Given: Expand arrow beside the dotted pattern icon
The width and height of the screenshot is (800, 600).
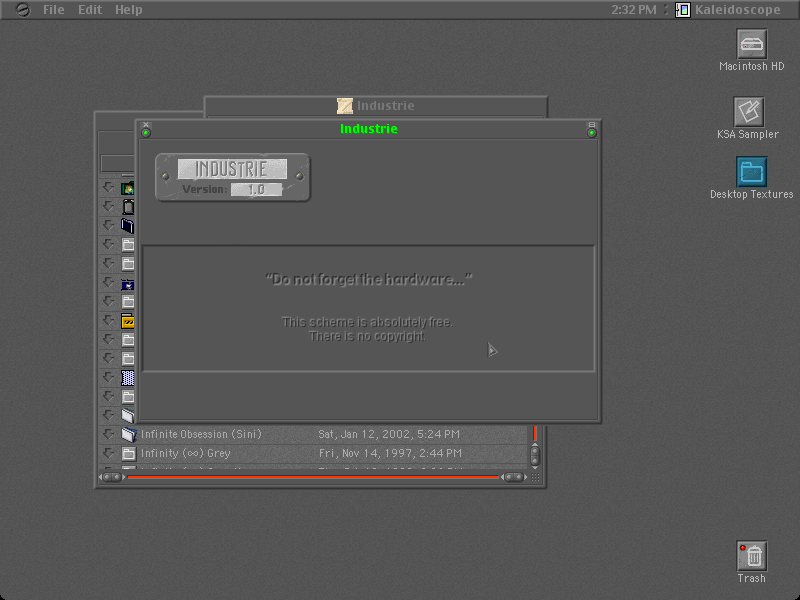Looking at the screenshot, I should [108, 377].
